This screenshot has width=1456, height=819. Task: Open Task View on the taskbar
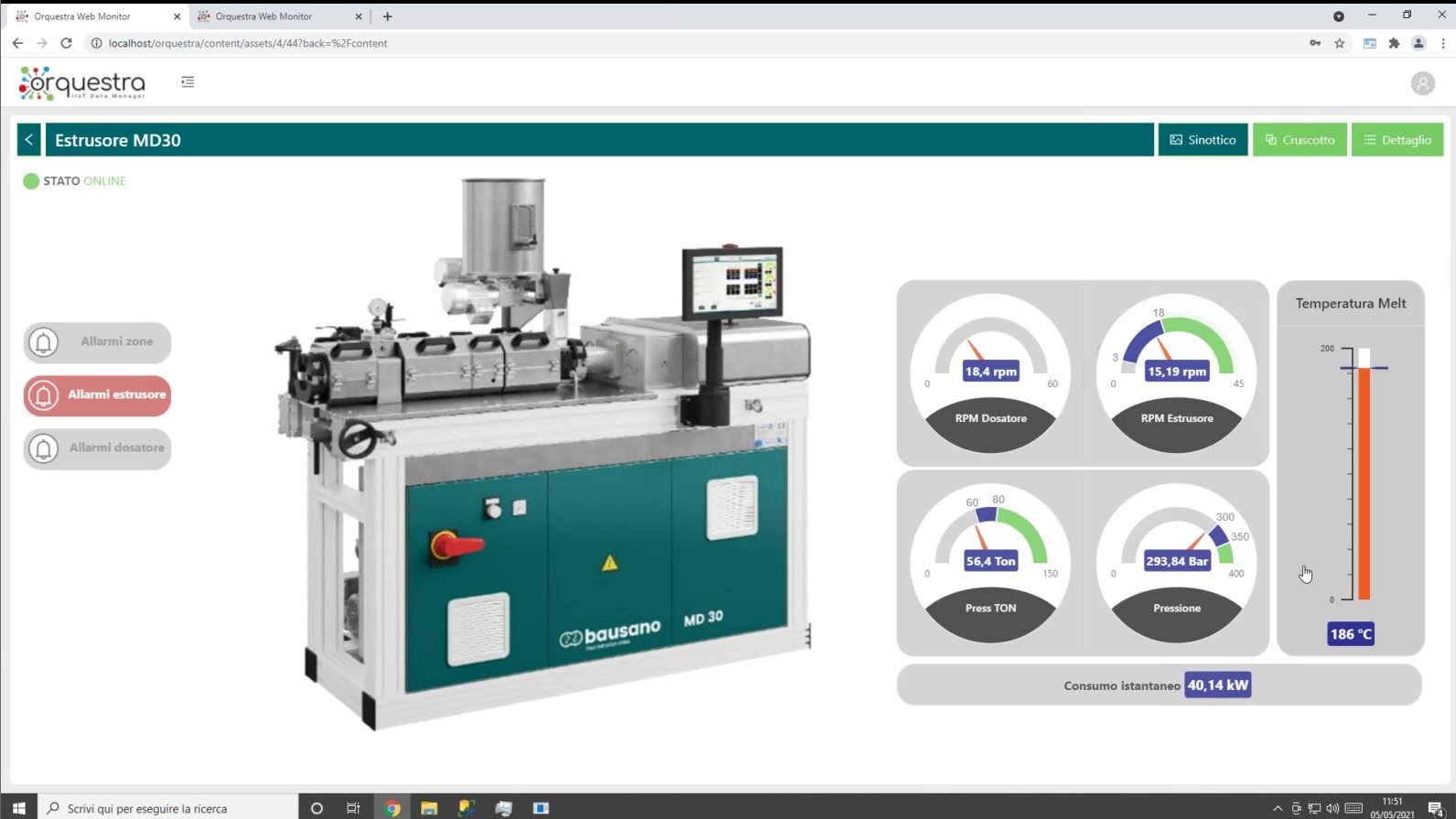point(353,808)
